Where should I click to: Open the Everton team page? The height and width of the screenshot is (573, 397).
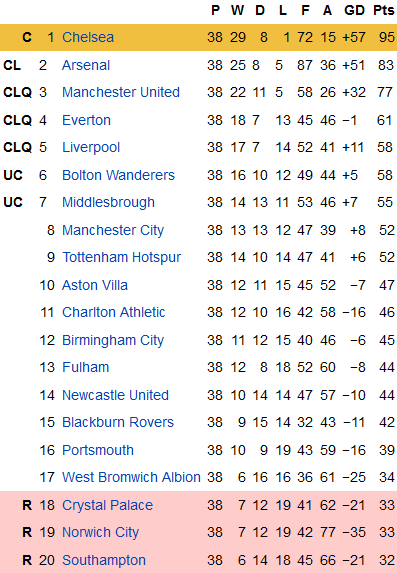86,120
